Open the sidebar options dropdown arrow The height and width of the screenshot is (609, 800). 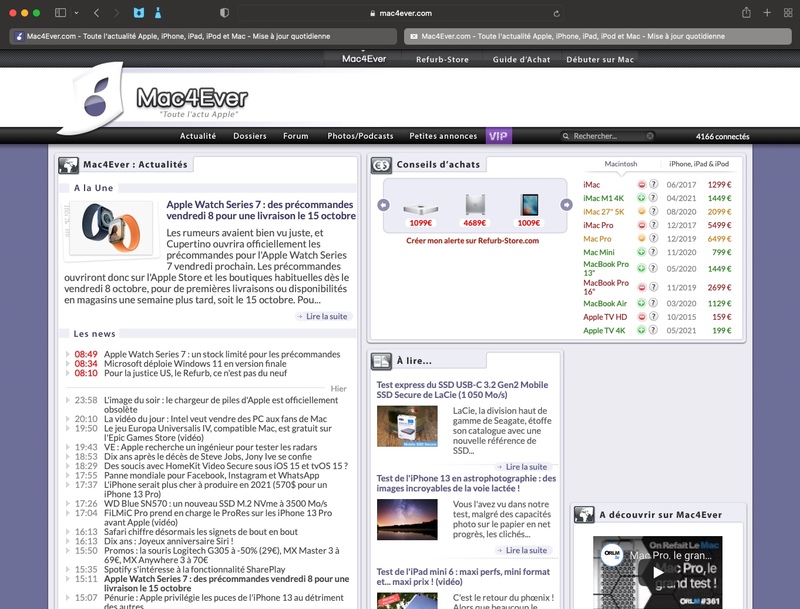click(77, 13)
